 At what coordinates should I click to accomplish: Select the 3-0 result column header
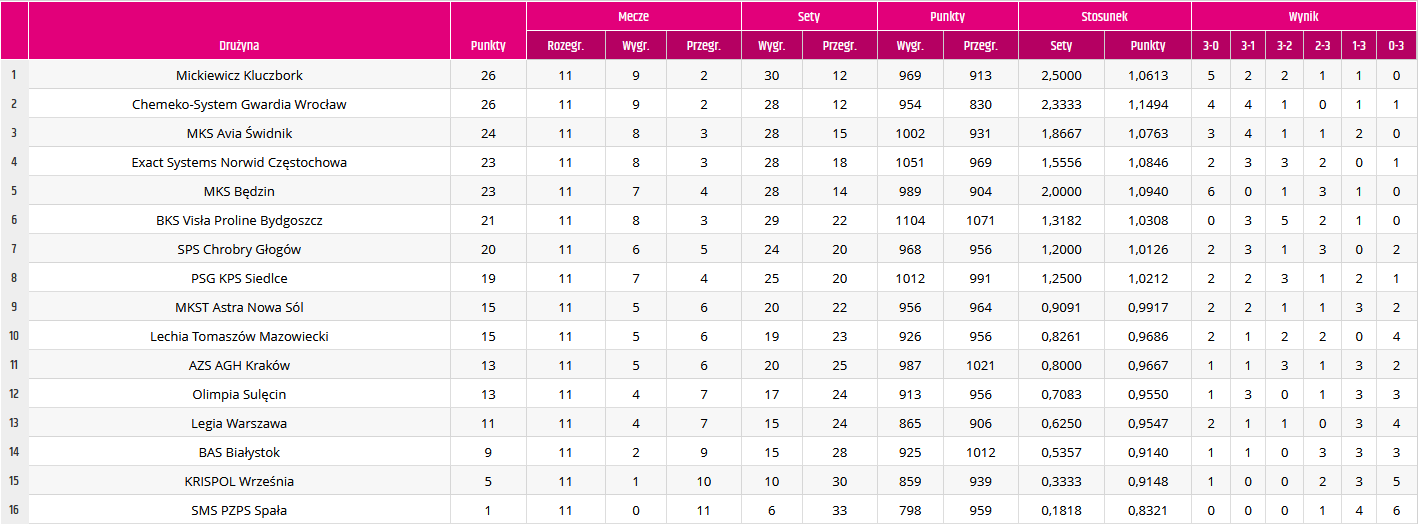(x=1211, y=46)
